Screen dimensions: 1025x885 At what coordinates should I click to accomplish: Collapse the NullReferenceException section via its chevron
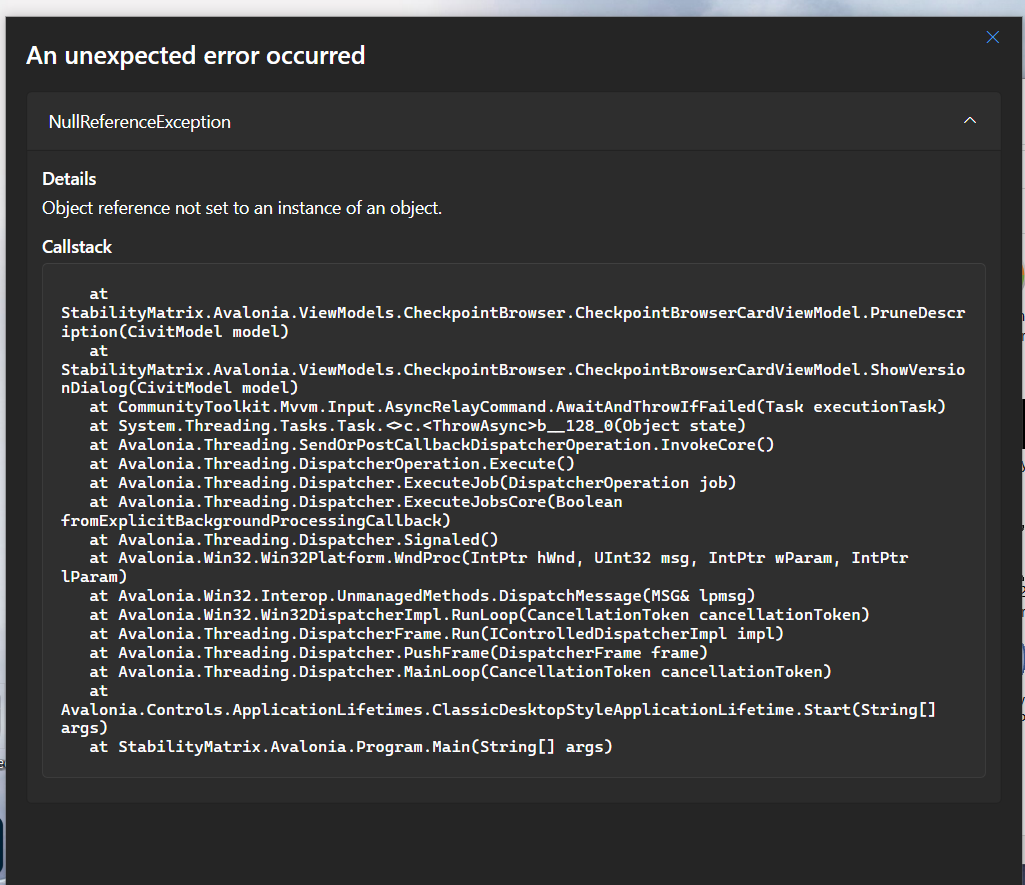coord(969,120)
